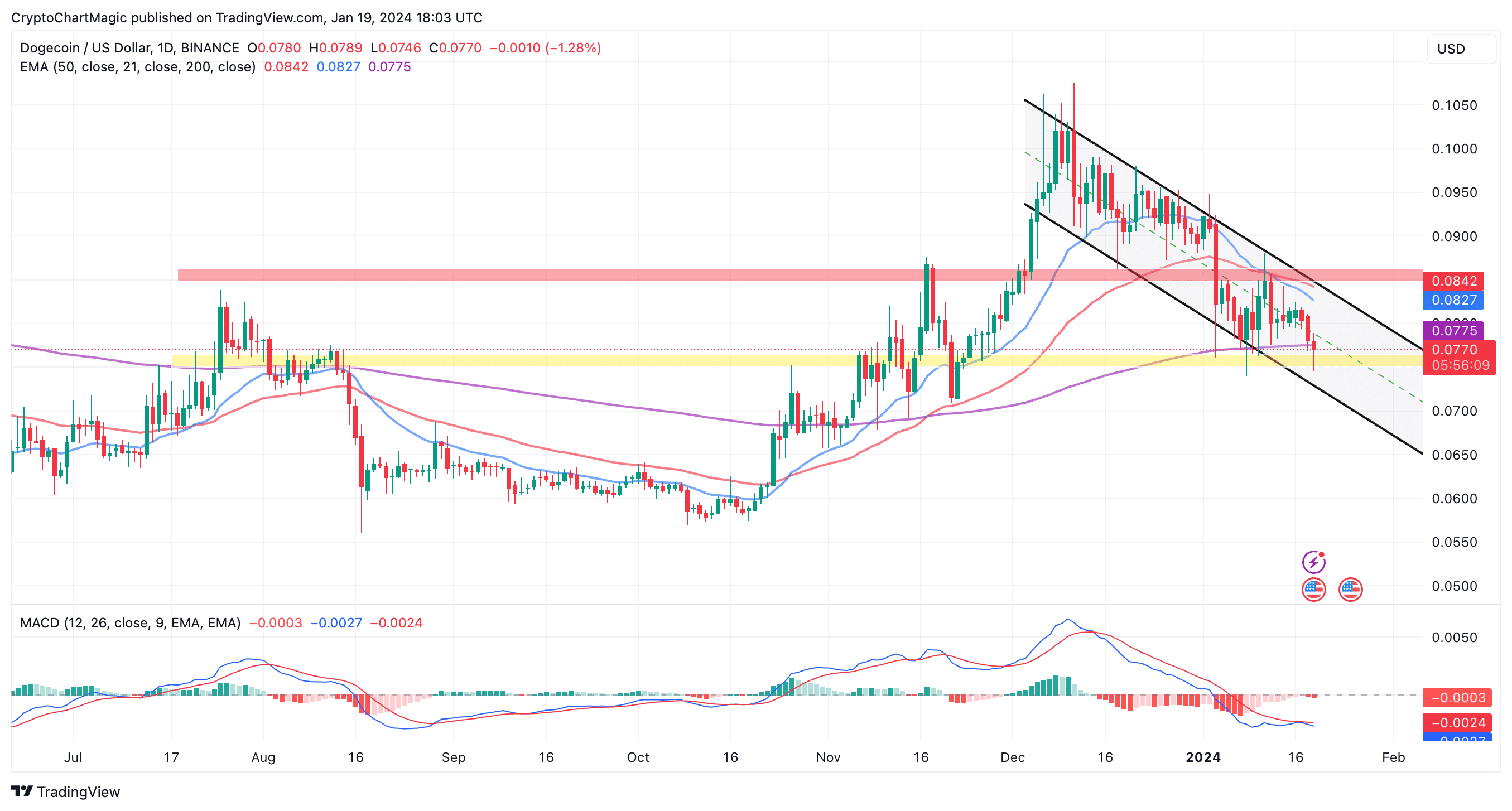Click the bold 2024 label on time axis

click(1203, 757)
